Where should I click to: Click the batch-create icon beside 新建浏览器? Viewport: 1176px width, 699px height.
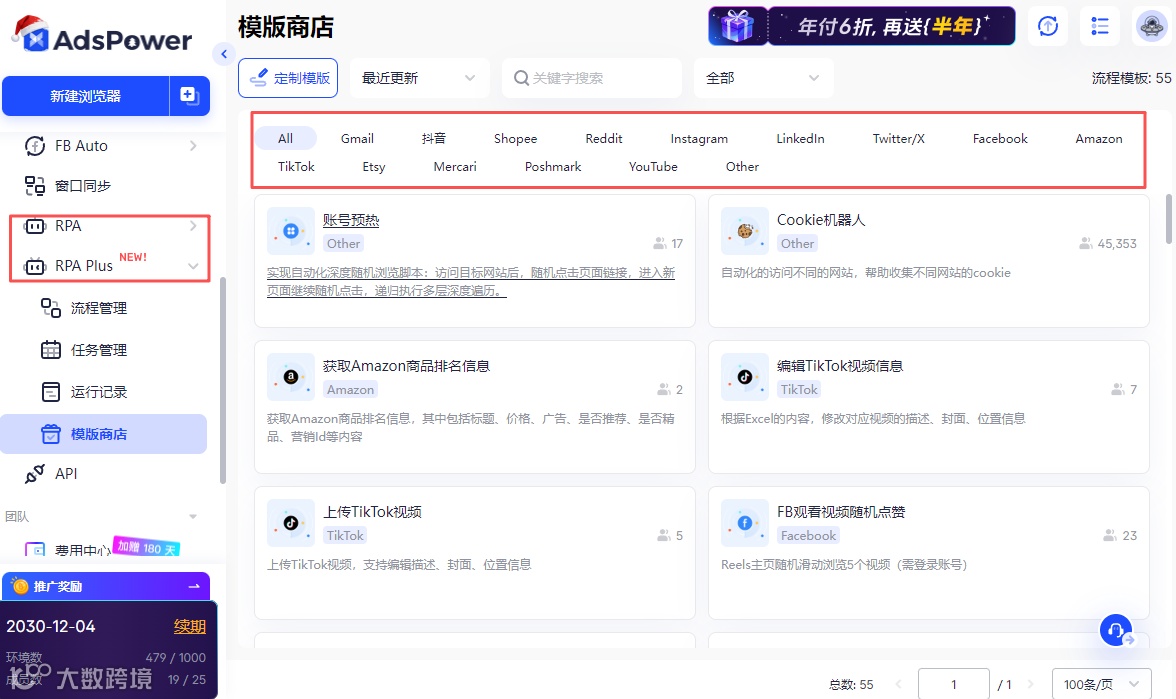pyautogui.click(x=189, y=95)
